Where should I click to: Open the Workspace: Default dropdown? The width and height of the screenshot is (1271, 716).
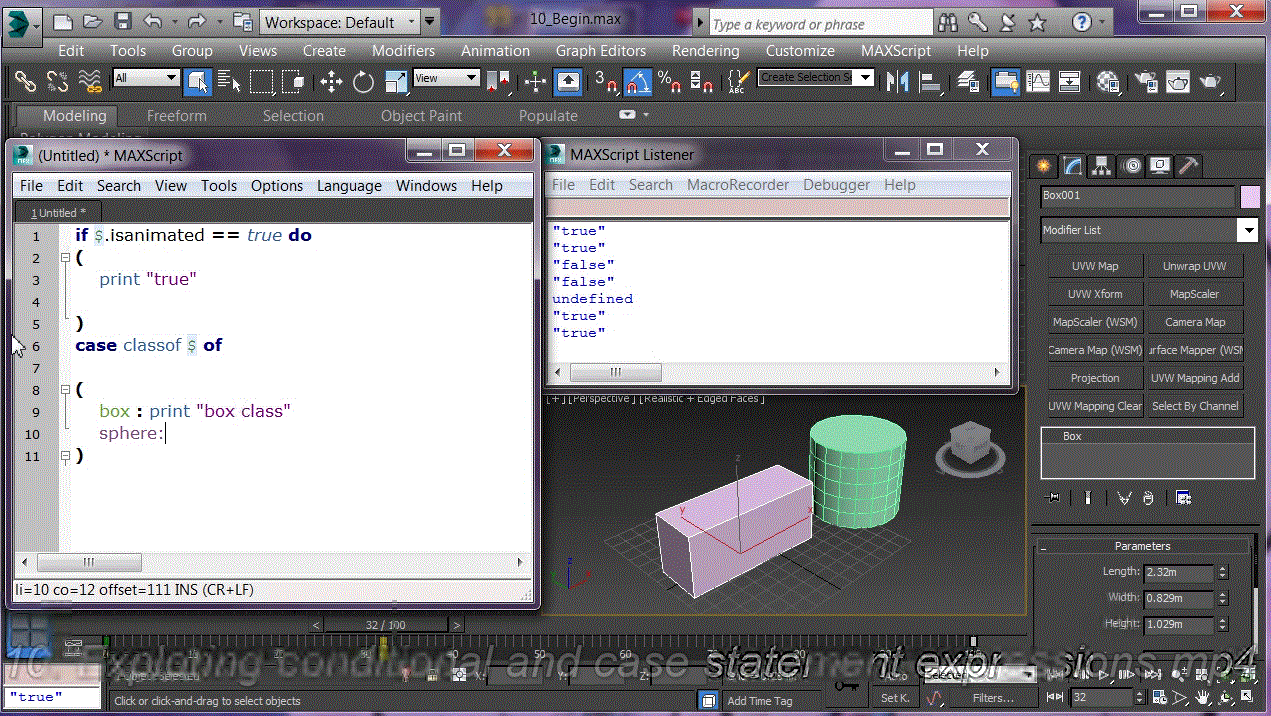pyautogui.click(x=341, y=22)
